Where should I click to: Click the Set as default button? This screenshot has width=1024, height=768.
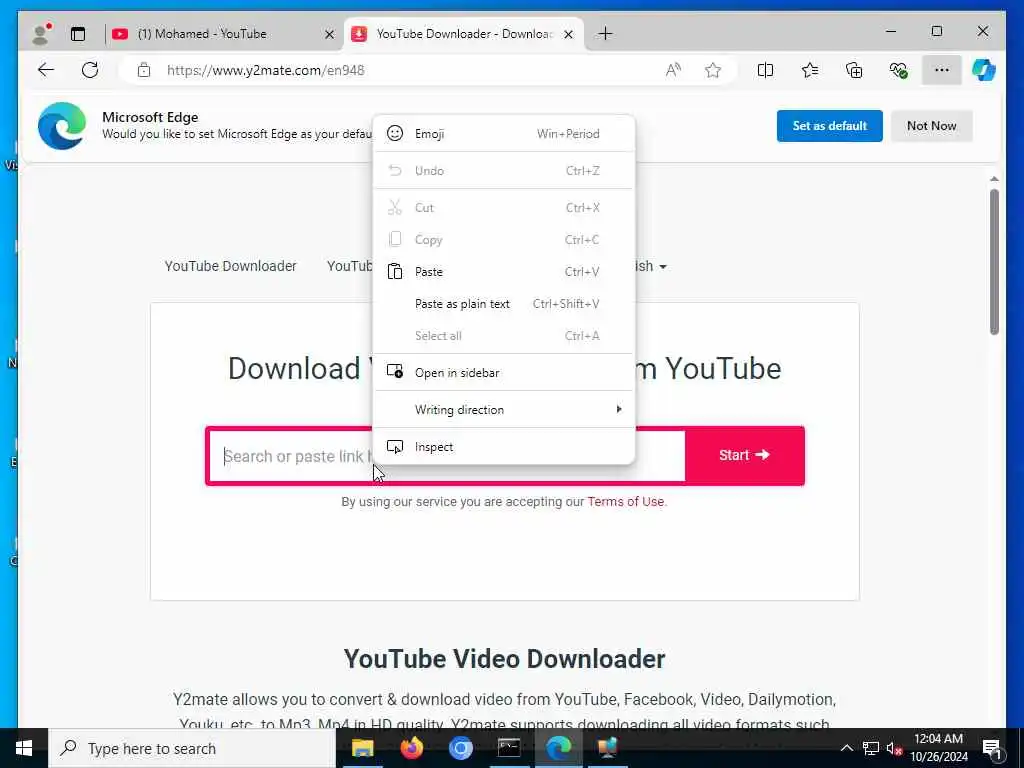click(829, 126)
